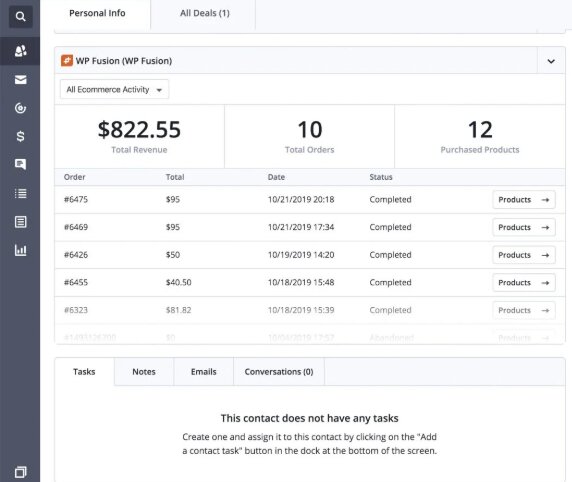Collapse the WP Fusion panel chevron
This screenshot has height=482, width=572.
click(x=551, y=61)
